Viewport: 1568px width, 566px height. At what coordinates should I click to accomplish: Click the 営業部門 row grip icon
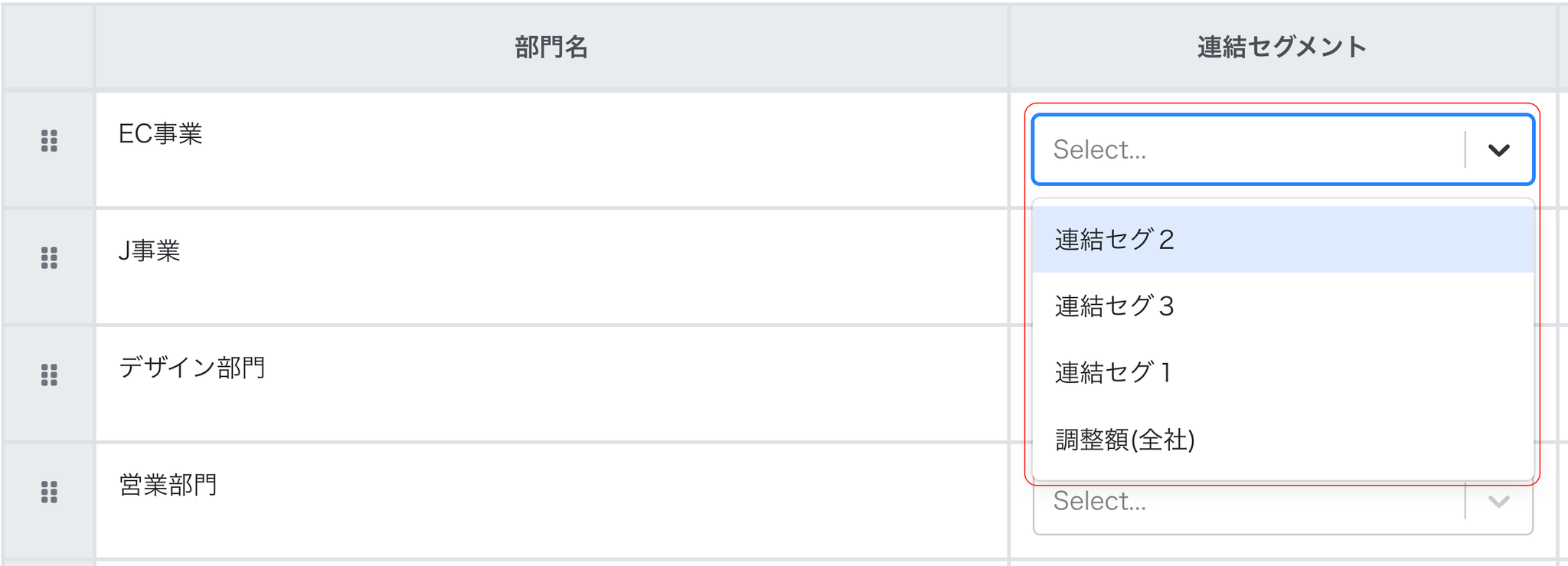pyautogui.click(x=49, y=492)
